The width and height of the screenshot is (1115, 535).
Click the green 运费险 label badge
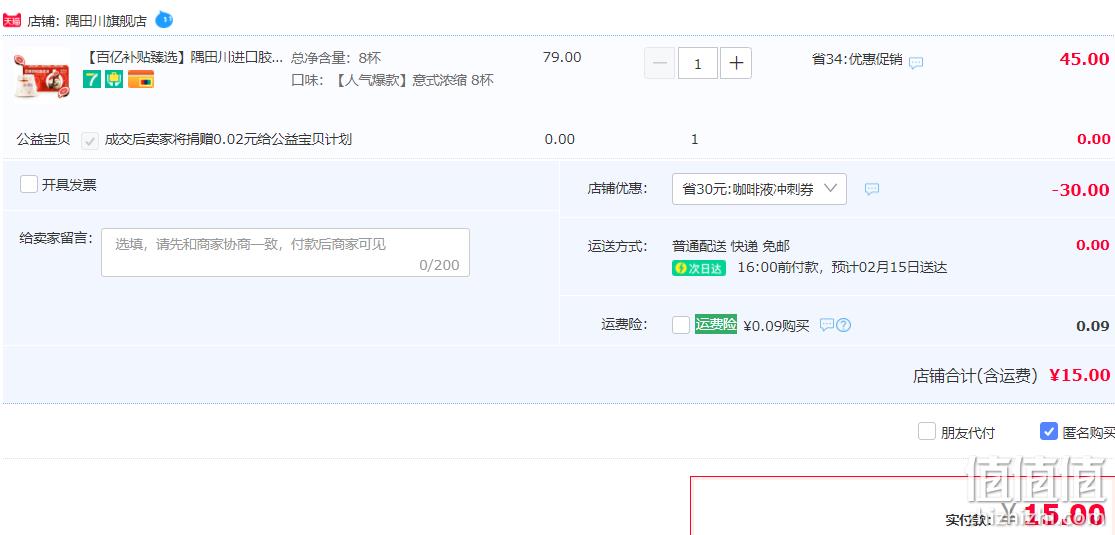click(x=715, y=324)
